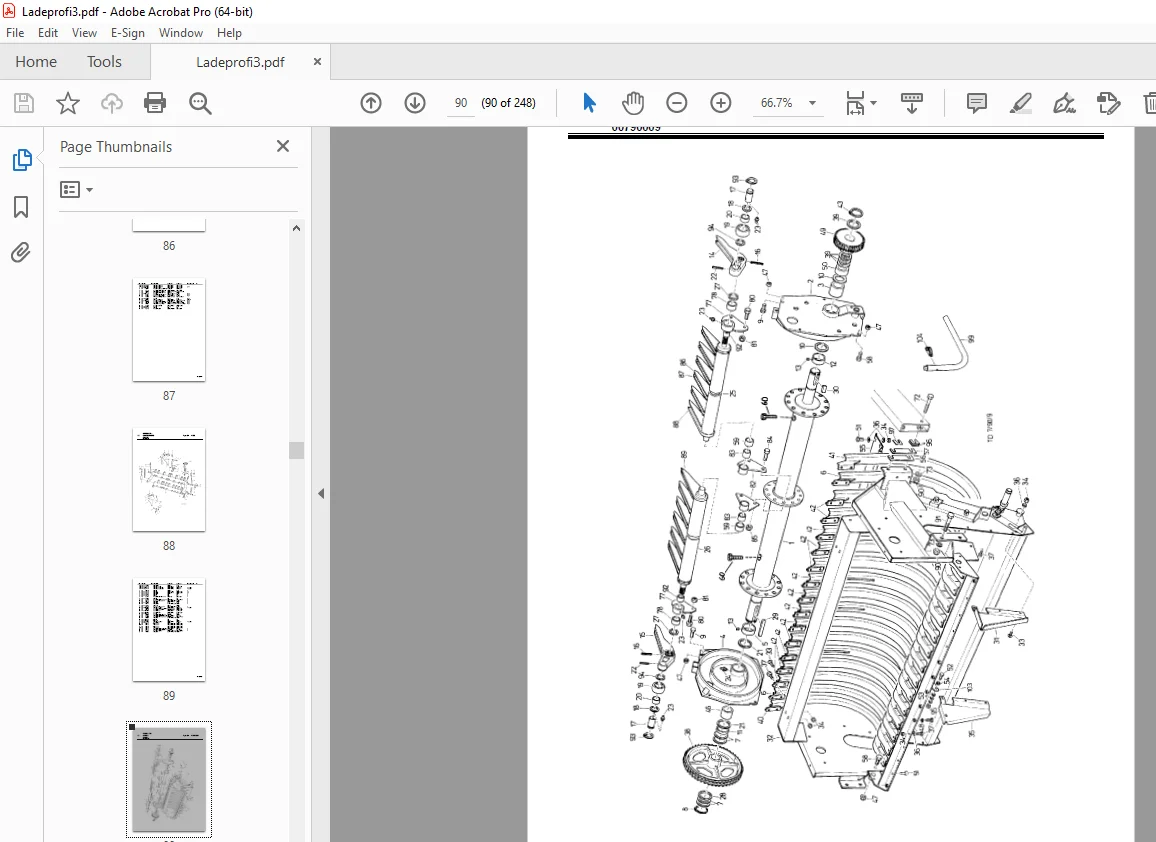Viewport: 1156px width, 842px height.
Task: Switch to the Tools tab
Action: tap(104, 62)
